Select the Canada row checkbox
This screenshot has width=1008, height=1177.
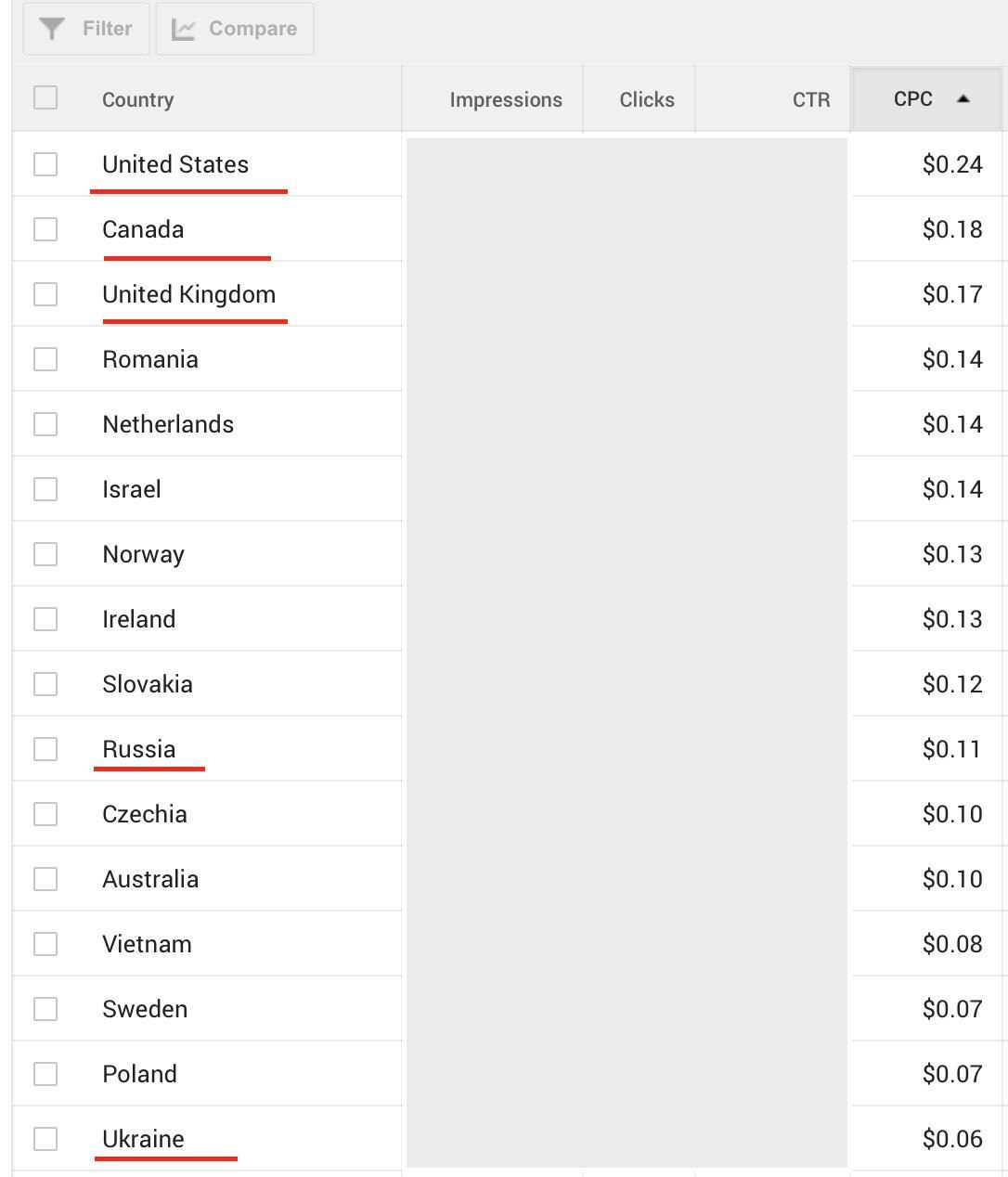pos(45,229)
